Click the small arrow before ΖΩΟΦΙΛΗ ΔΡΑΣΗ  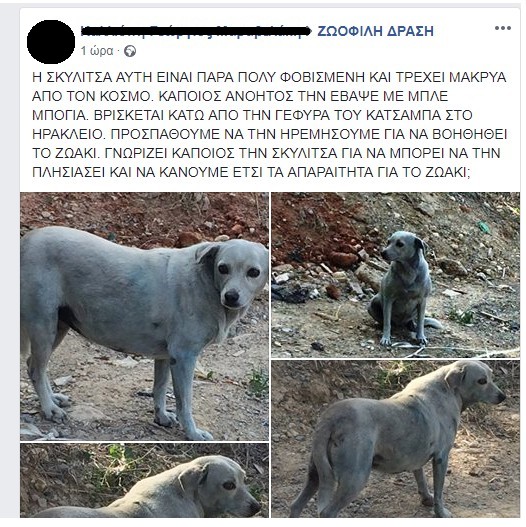(311, 31)
